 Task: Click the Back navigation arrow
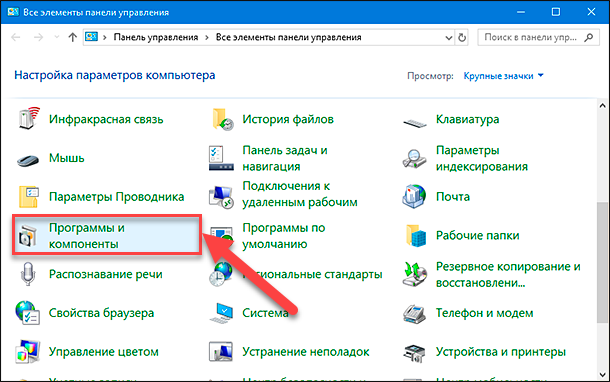pos(16,37)
